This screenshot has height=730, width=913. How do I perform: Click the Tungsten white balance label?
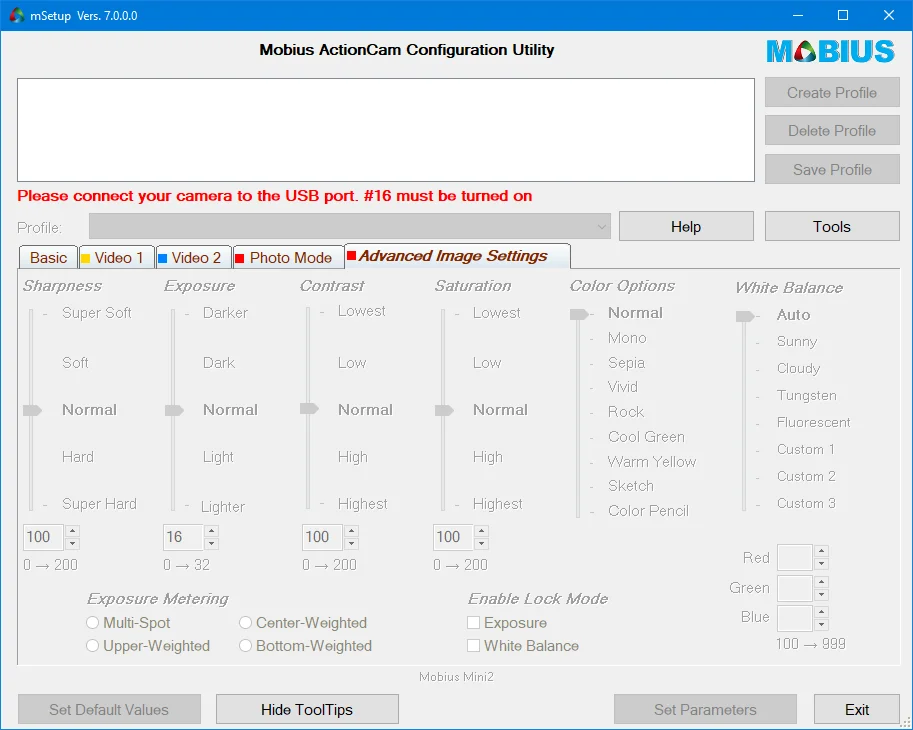click(806, 395)
